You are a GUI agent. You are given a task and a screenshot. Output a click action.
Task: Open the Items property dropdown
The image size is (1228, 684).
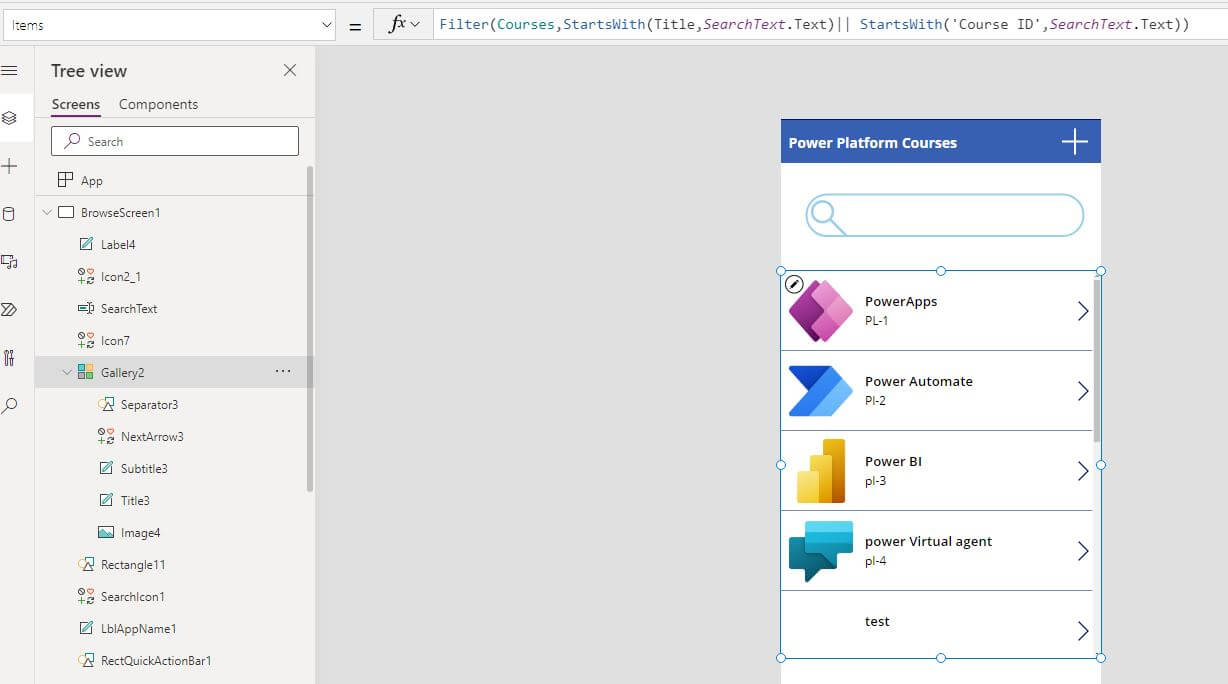click(x=325, y=25)
